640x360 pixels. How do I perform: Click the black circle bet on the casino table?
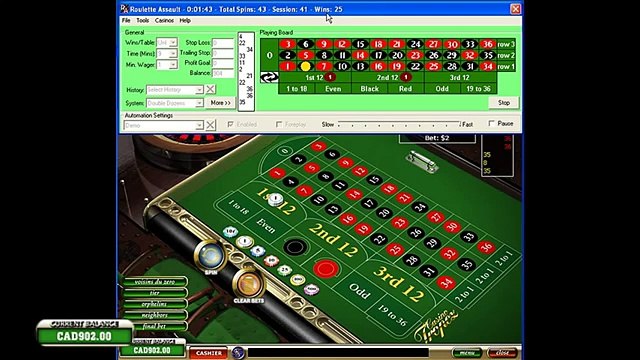[295, 247]
